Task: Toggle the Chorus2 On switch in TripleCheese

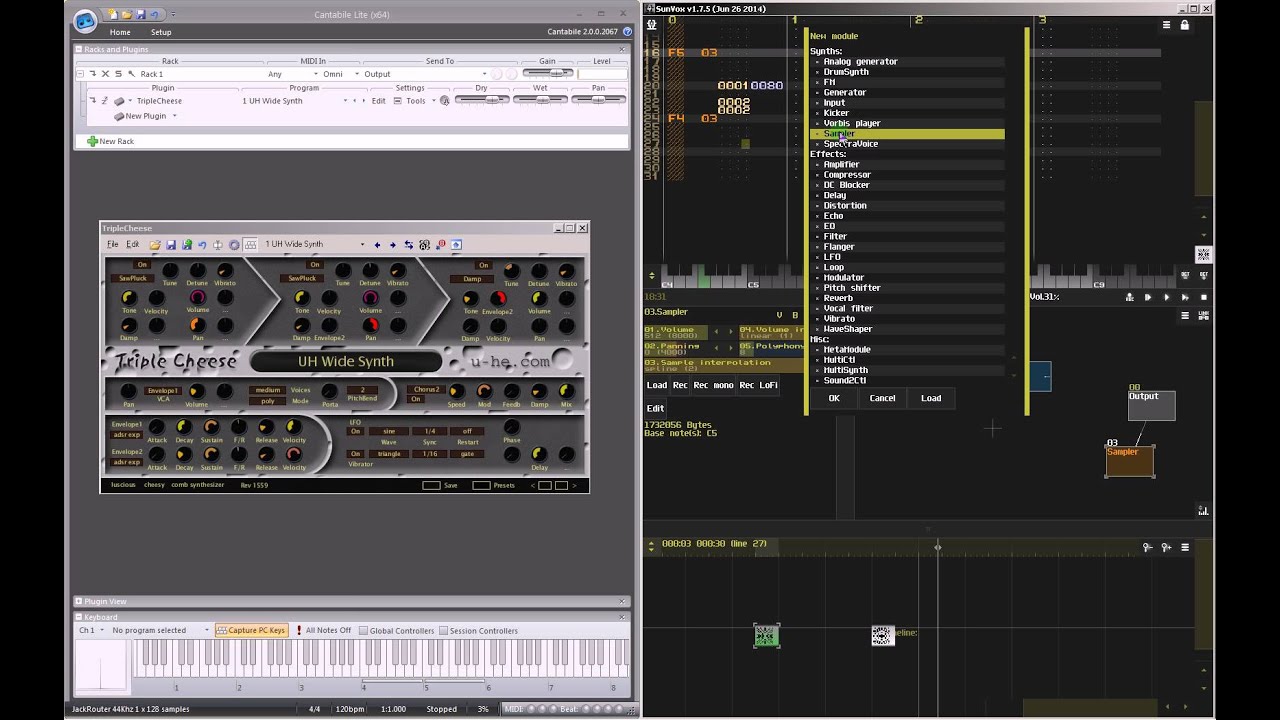Action: [x=416, y=399]
